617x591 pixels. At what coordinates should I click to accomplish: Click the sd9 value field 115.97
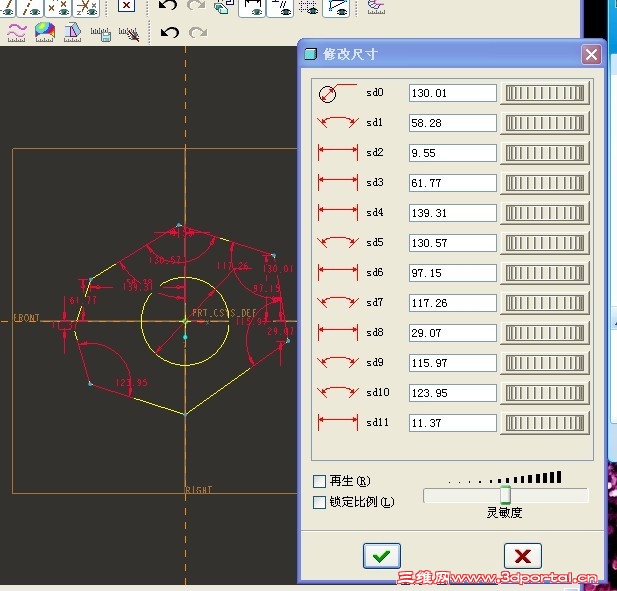pyautogui.click(x=453, y=363)
